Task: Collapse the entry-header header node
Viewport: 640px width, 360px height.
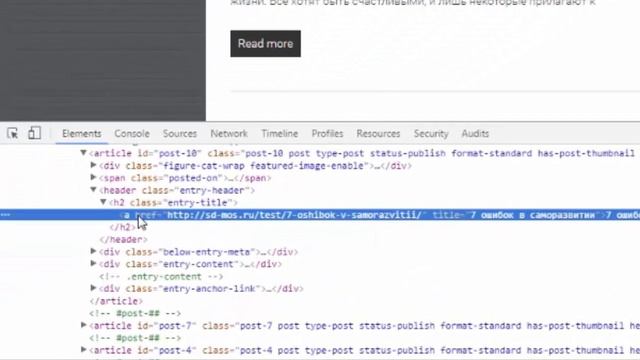Action: click(93, 190)
